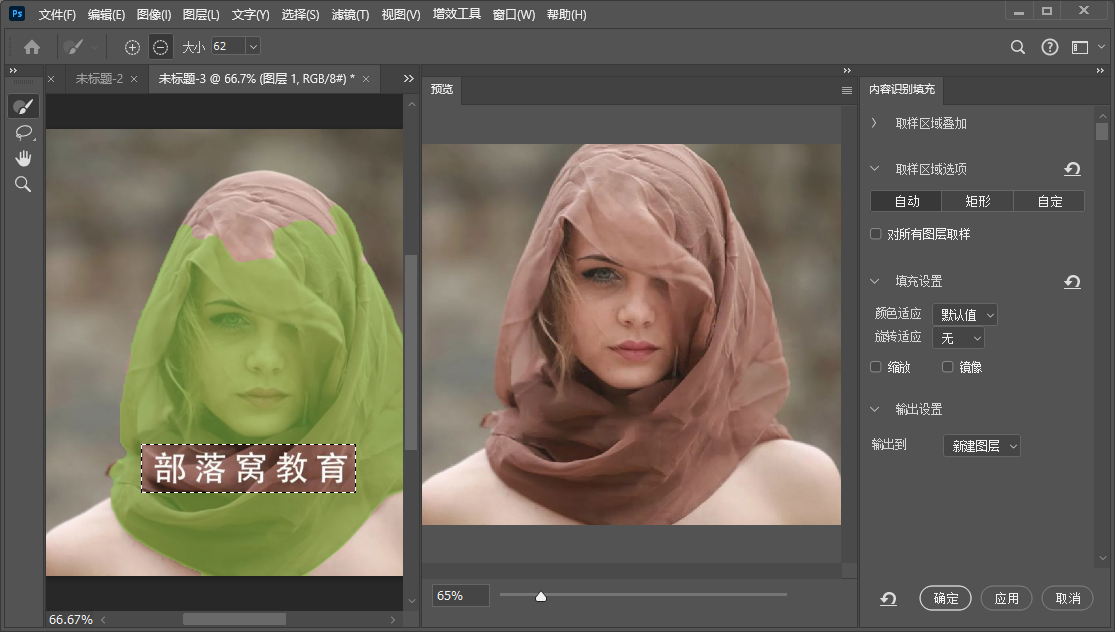Click the add-to-overlay plus icon
Viewport: 1115px width, 632px height.
pos(132,47)
